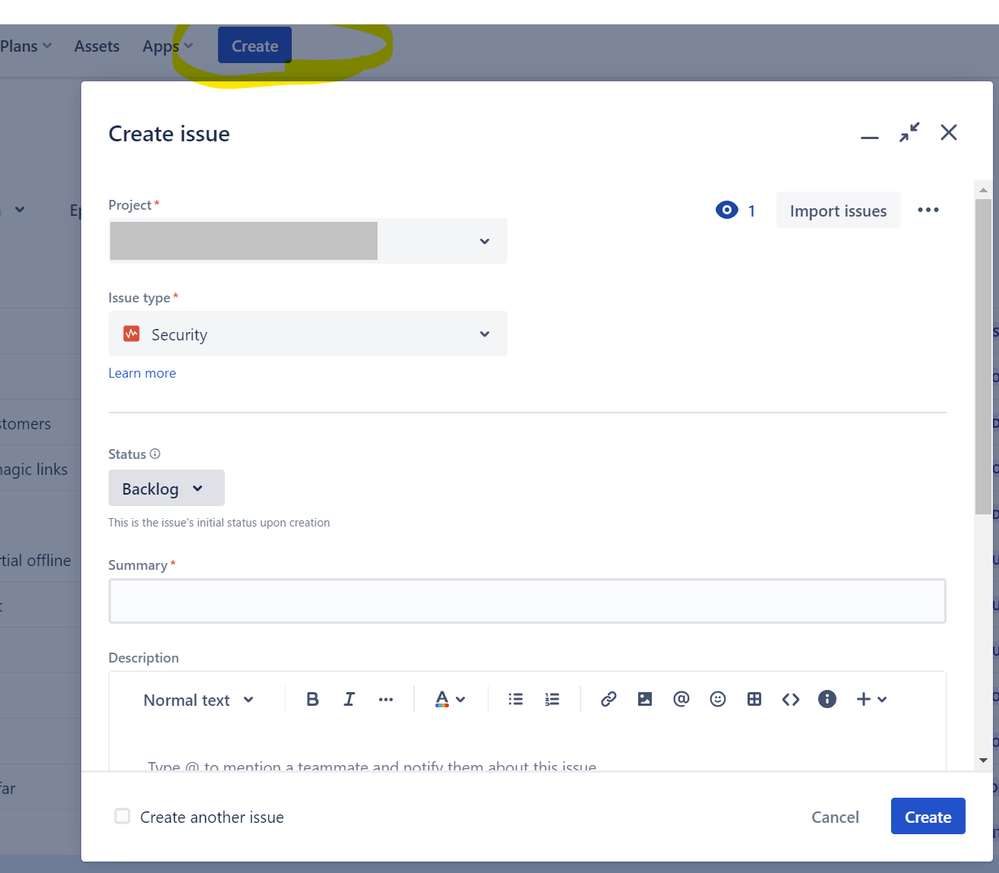Mention a teammate with @ icon

681,699
